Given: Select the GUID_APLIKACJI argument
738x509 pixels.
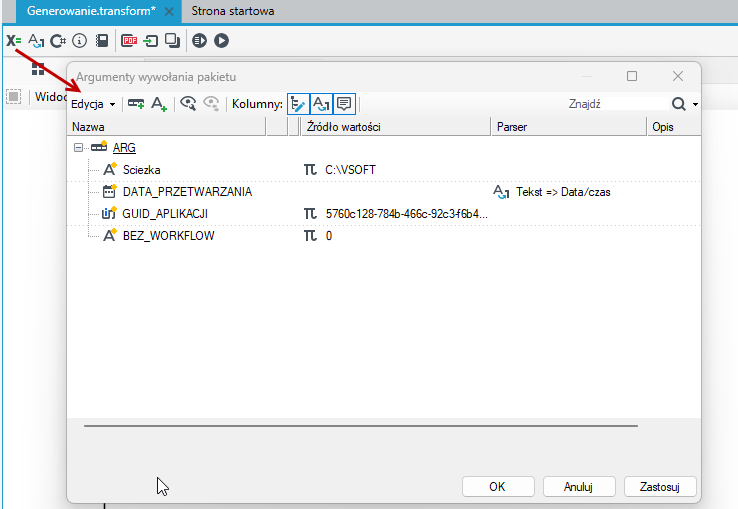Looking at the screenshot, I should click(x=165, y=214).
